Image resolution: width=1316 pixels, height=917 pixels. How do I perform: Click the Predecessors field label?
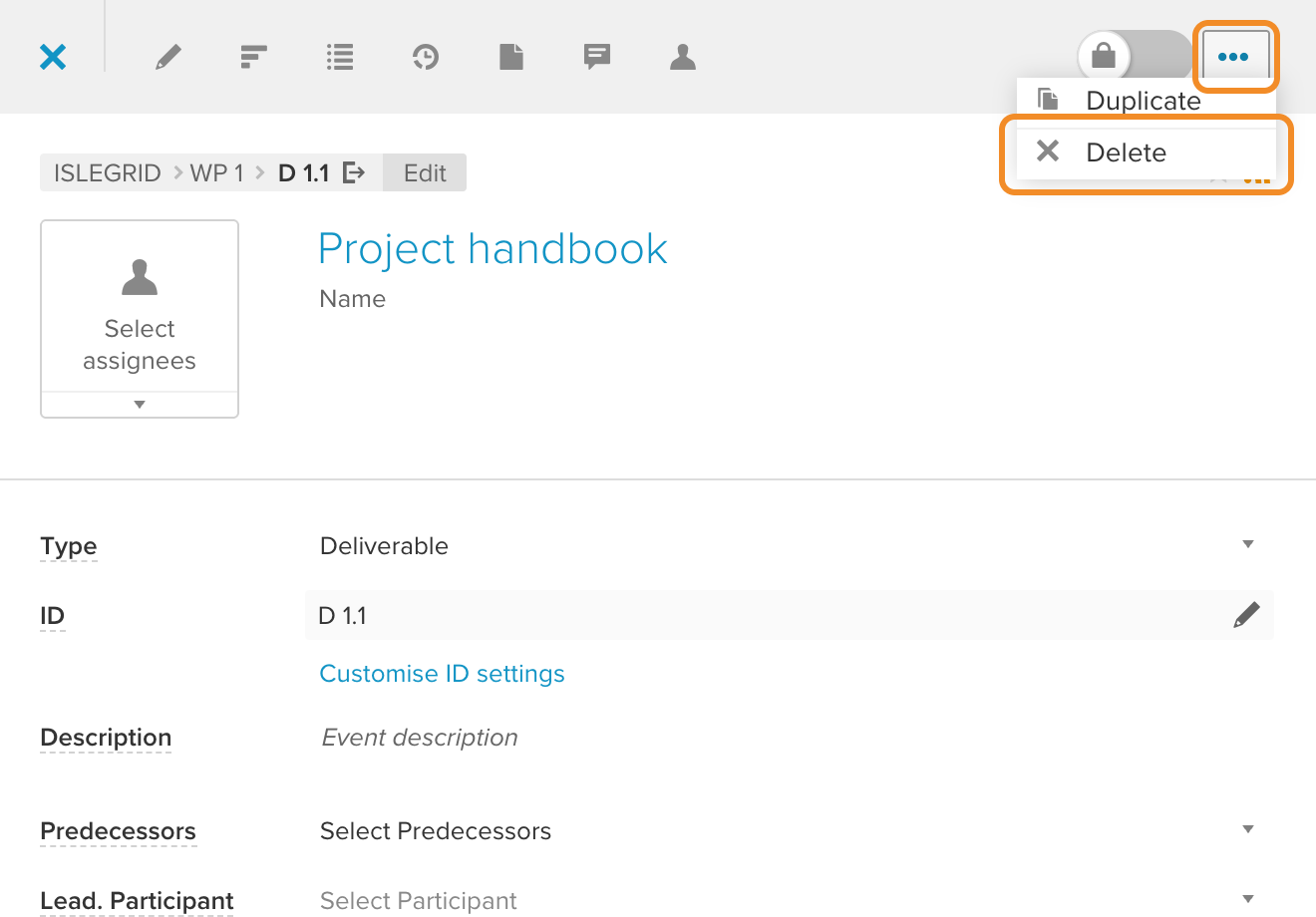[x=118, y=831]
